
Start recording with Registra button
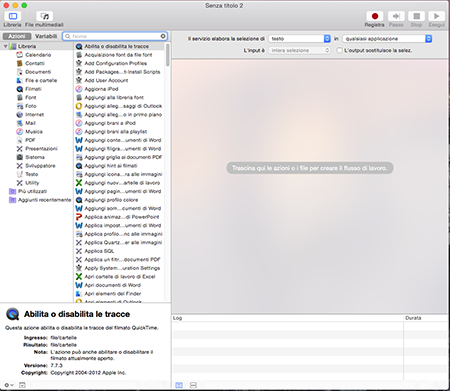[375, 16]
